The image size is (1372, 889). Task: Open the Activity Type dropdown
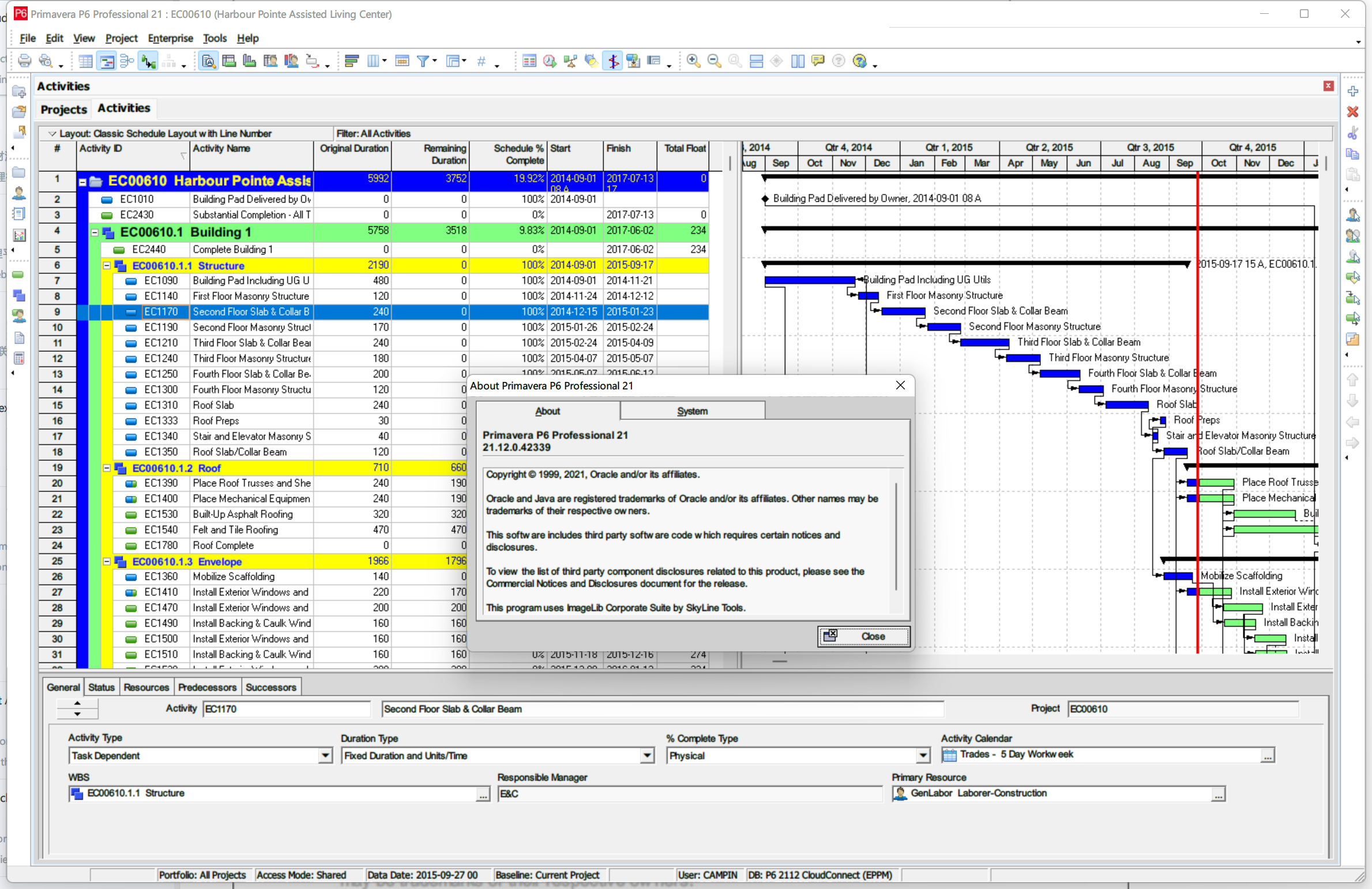(325, 755)
